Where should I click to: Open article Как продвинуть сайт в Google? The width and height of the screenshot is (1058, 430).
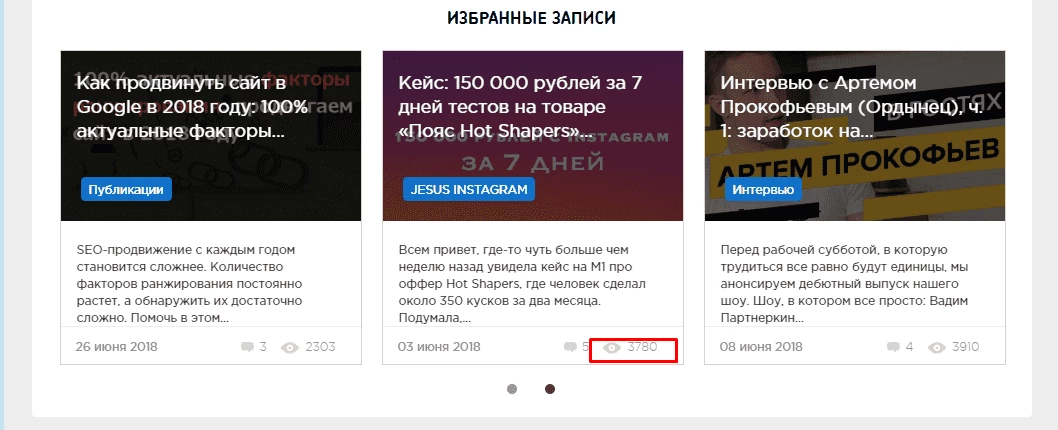coord(192,107)
